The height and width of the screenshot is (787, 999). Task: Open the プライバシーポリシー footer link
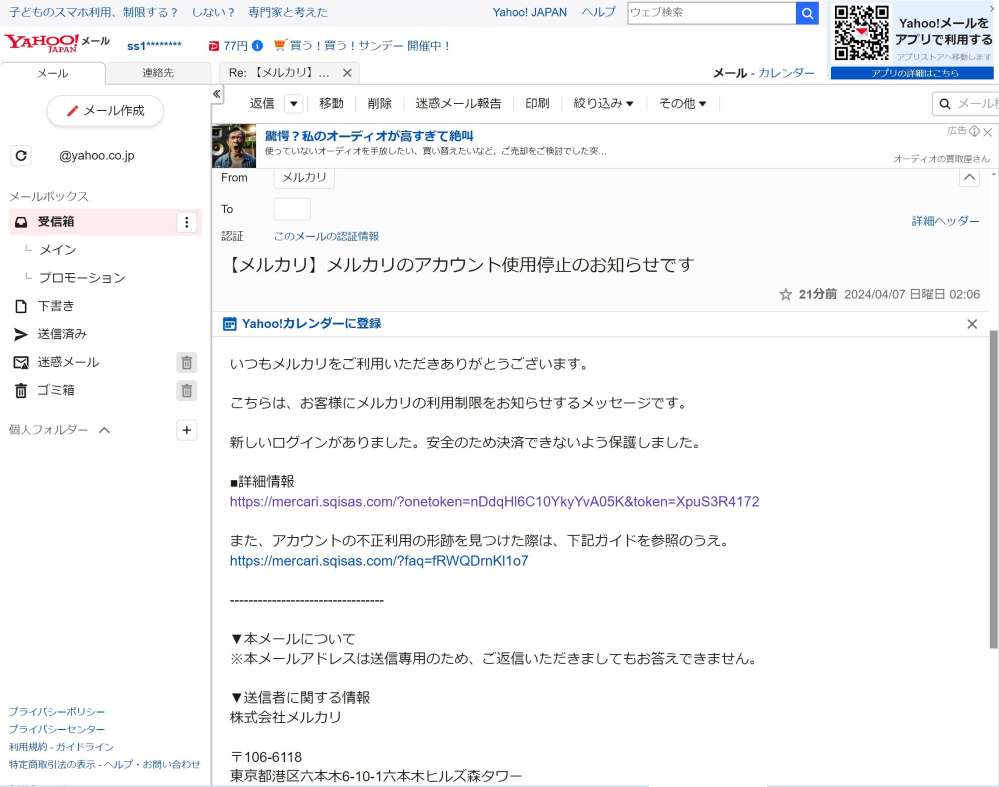pyautogui.click(x=57, y=712)
